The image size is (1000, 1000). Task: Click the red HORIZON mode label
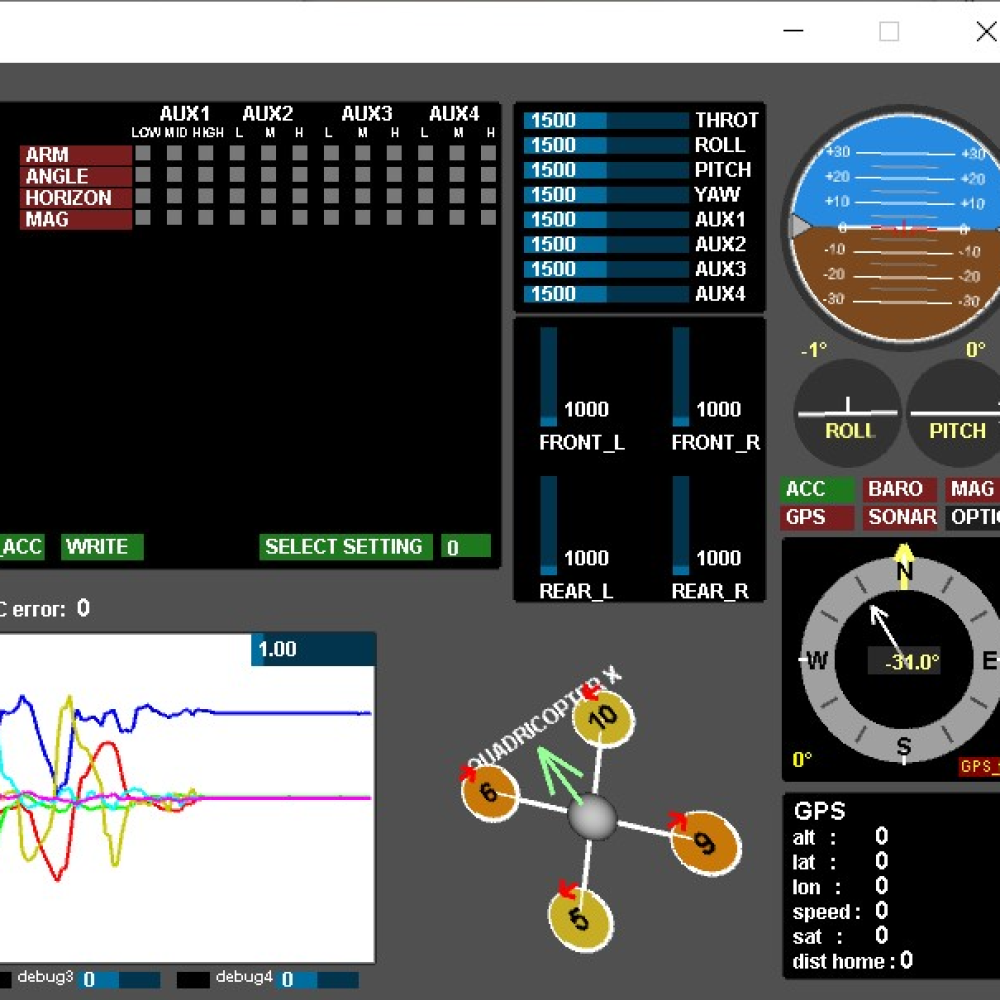click(76, 198)
